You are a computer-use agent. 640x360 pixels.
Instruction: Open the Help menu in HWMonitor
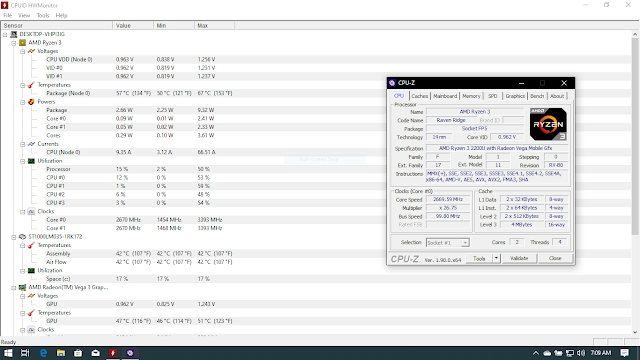pos(61,16)
